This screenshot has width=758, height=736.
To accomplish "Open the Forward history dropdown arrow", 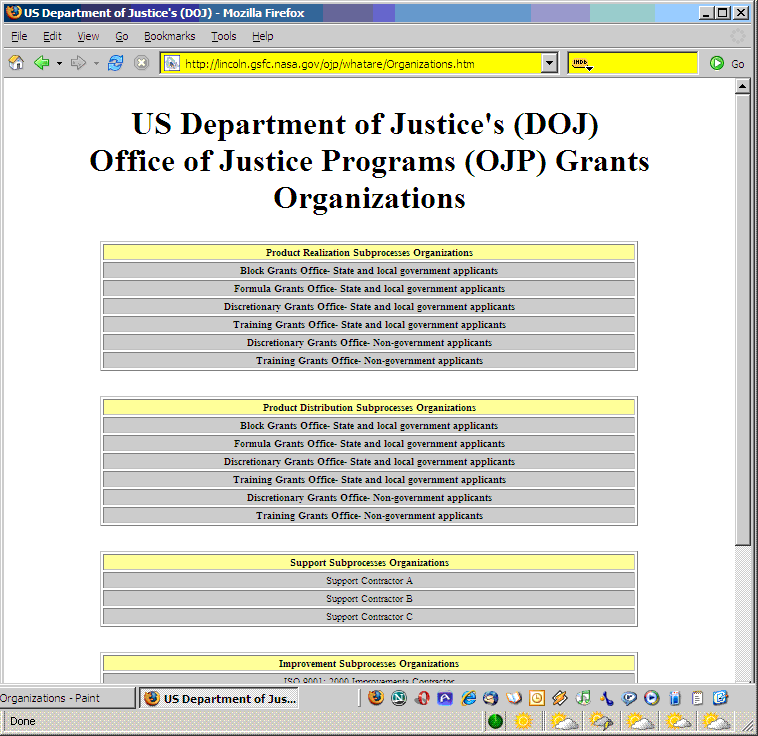I will (x=96, y=63).
